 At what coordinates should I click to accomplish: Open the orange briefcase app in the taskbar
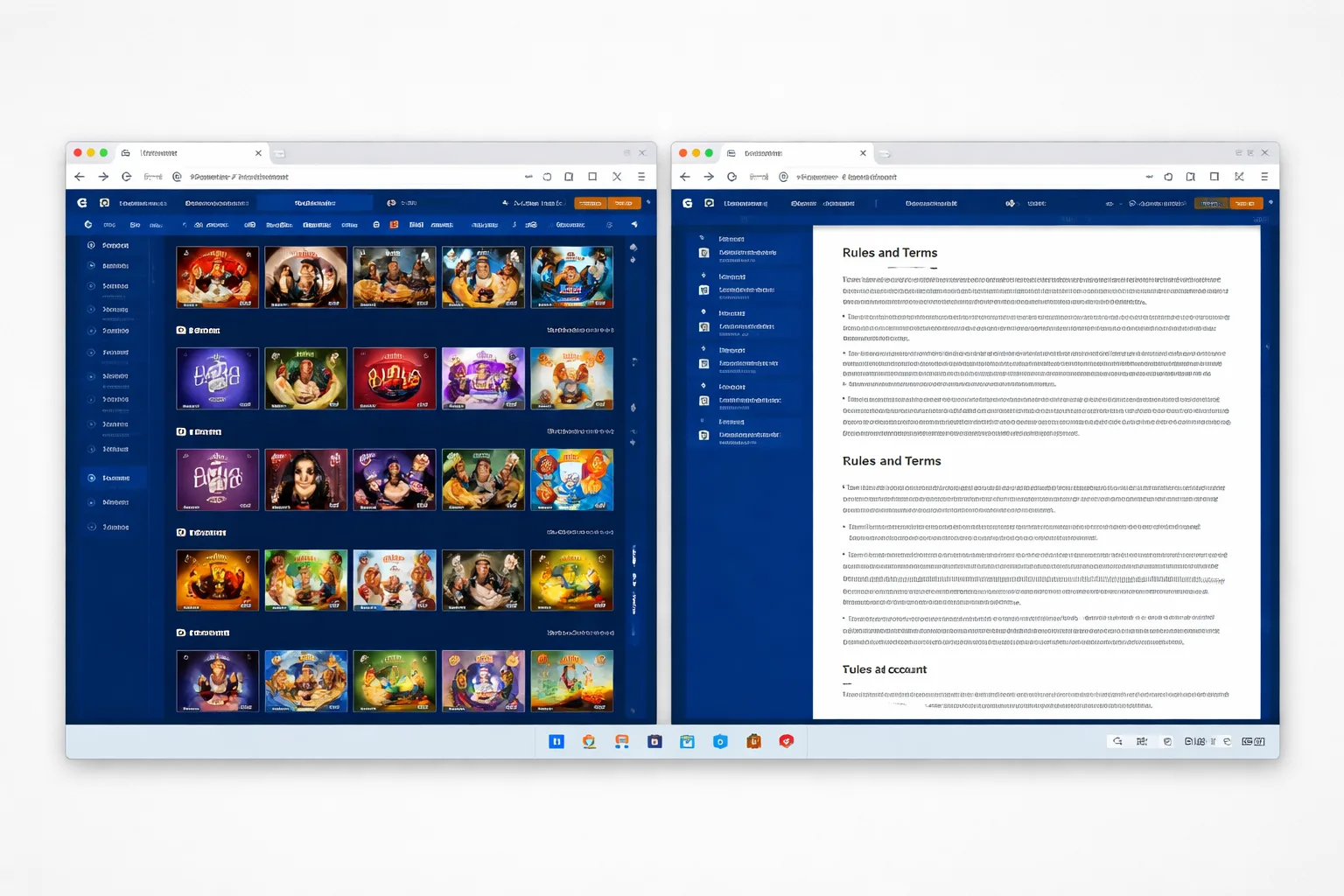click(x=753, y=741)
